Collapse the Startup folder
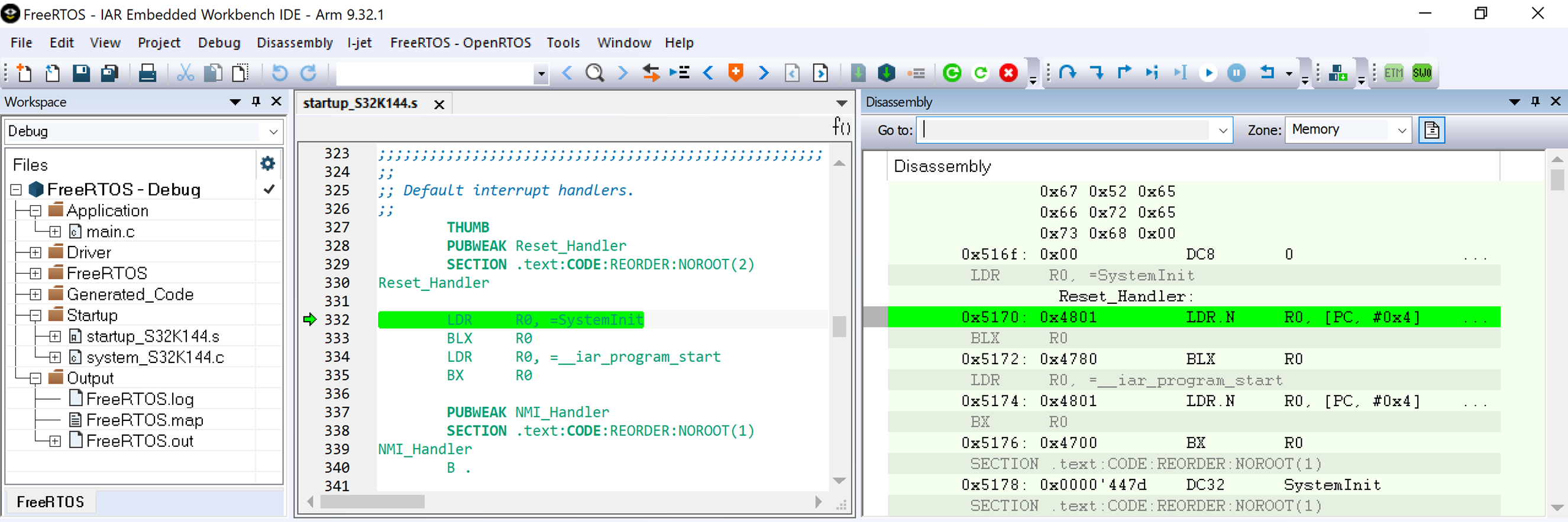The width and height of the screenshot is (1568, 522). (35, 316)
